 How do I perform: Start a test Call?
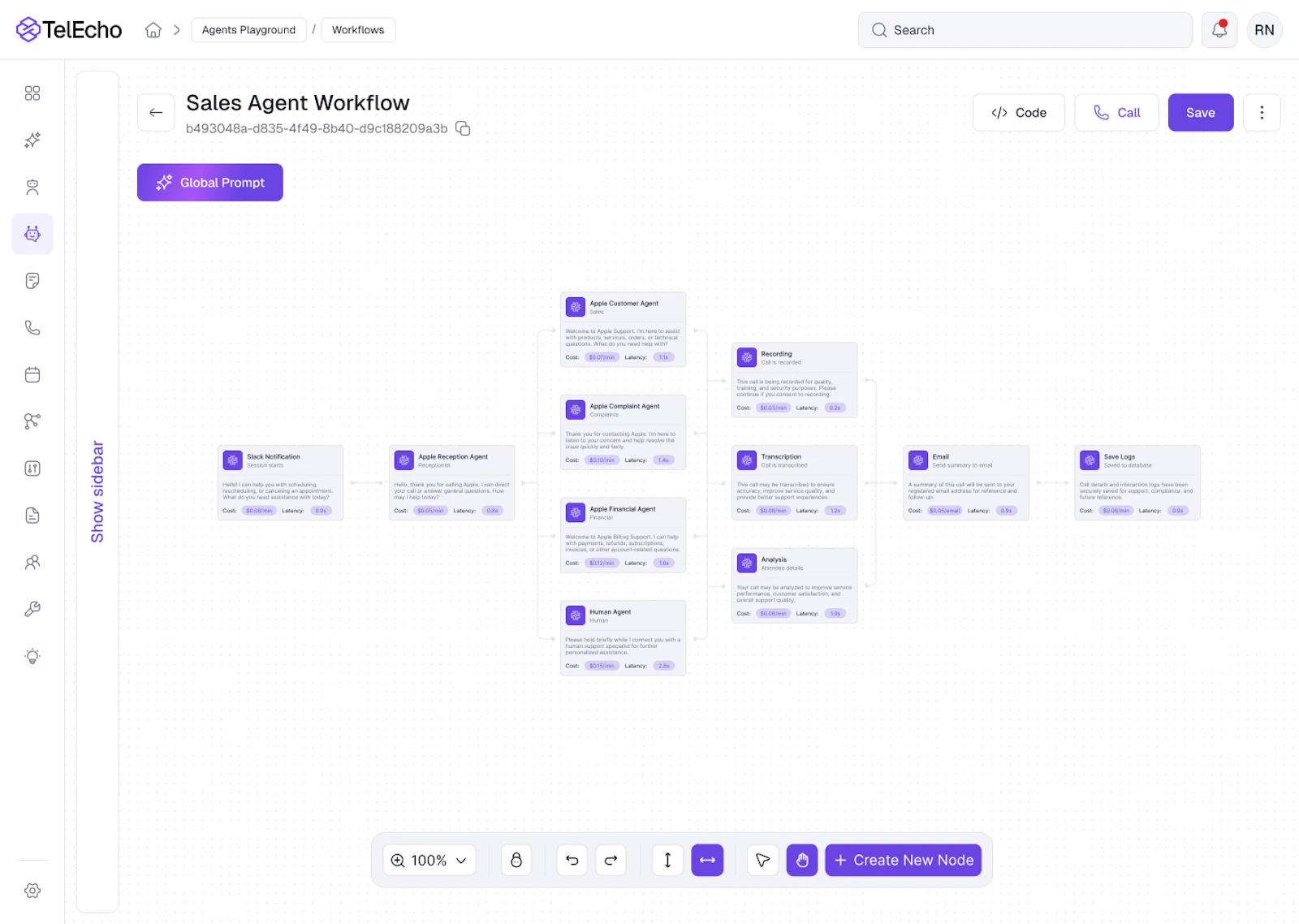coord(1116,113)
